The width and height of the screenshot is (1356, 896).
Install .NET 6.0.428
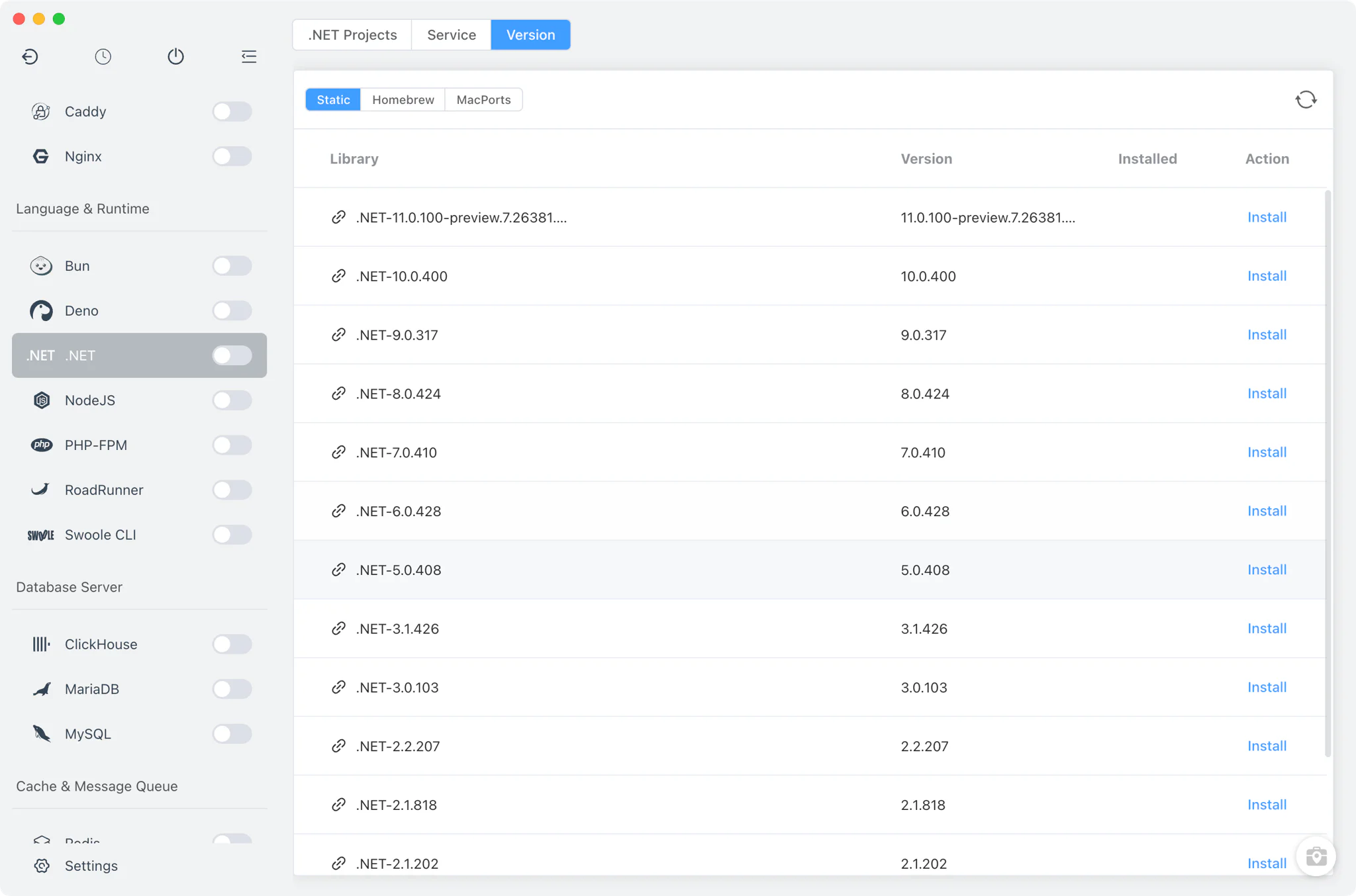[x=1267, y=511]
